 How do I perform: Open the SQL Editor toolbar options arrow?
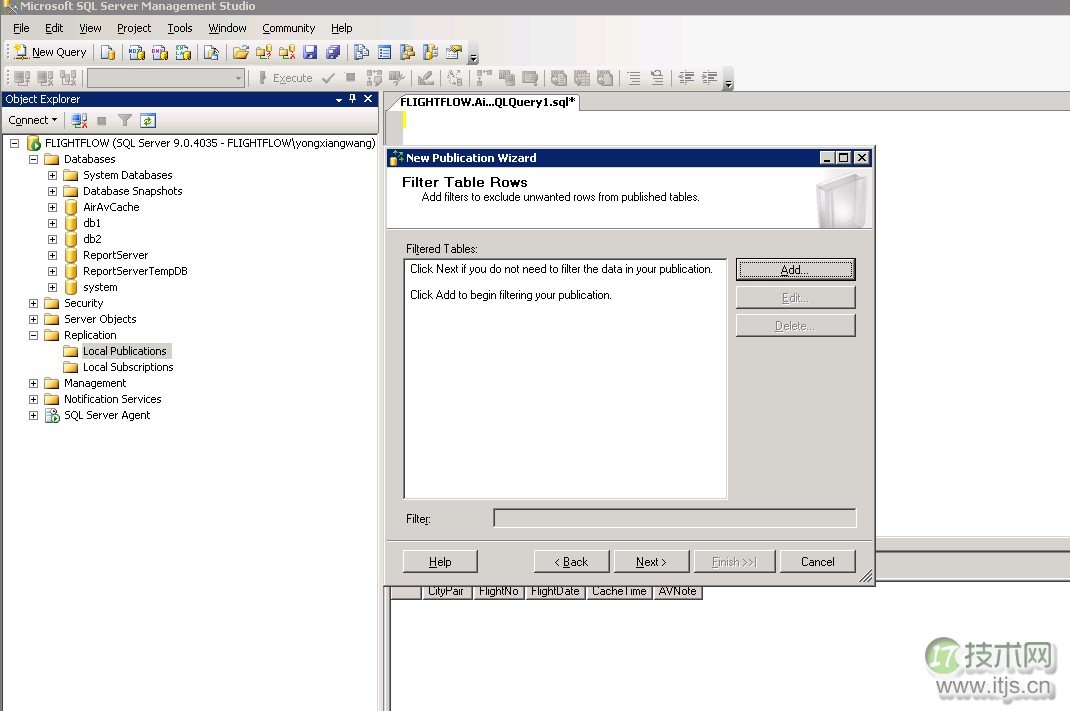pyautogui.click(x=728, y=82)
